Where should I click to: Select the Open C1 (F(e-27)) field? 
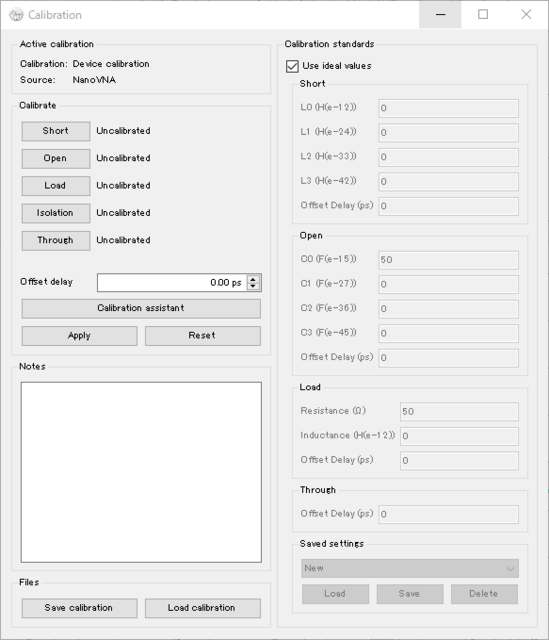[449, 284]
